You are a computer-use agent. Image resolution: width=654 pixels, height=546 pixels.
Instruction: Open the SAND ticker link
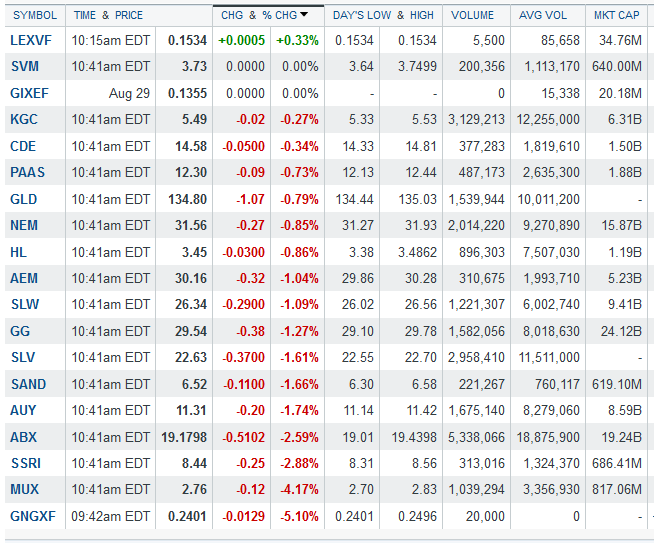(28, 384)
